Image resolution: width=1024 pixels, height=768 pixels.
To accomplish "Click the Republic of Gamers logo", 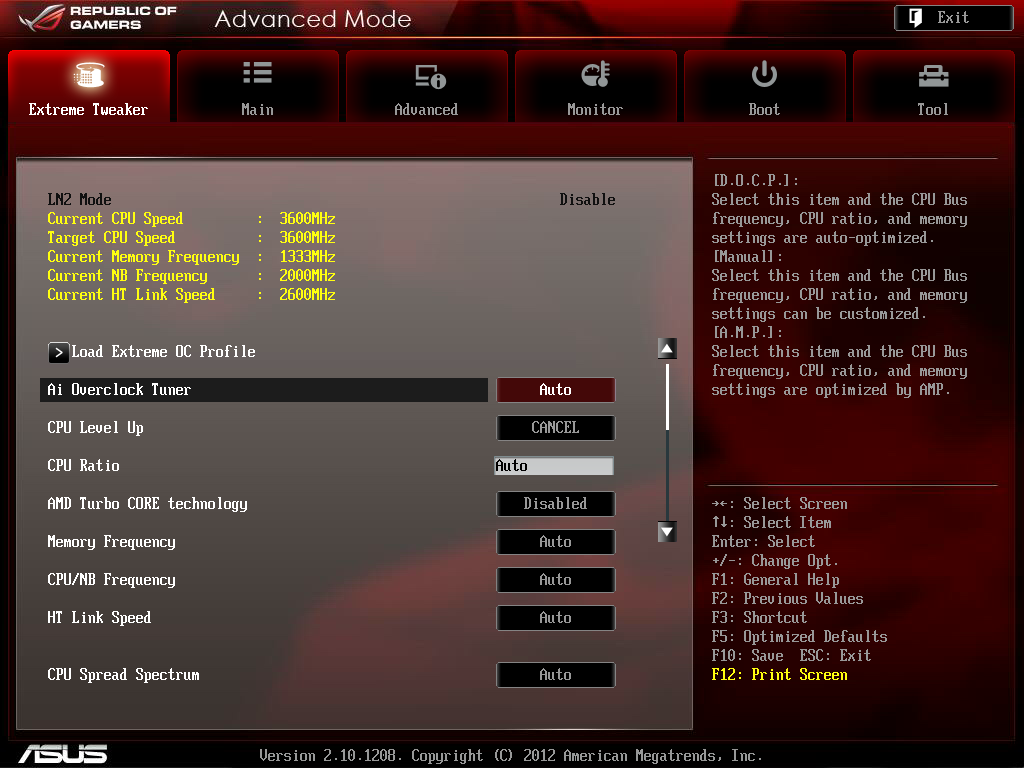I will pos(98,18).
